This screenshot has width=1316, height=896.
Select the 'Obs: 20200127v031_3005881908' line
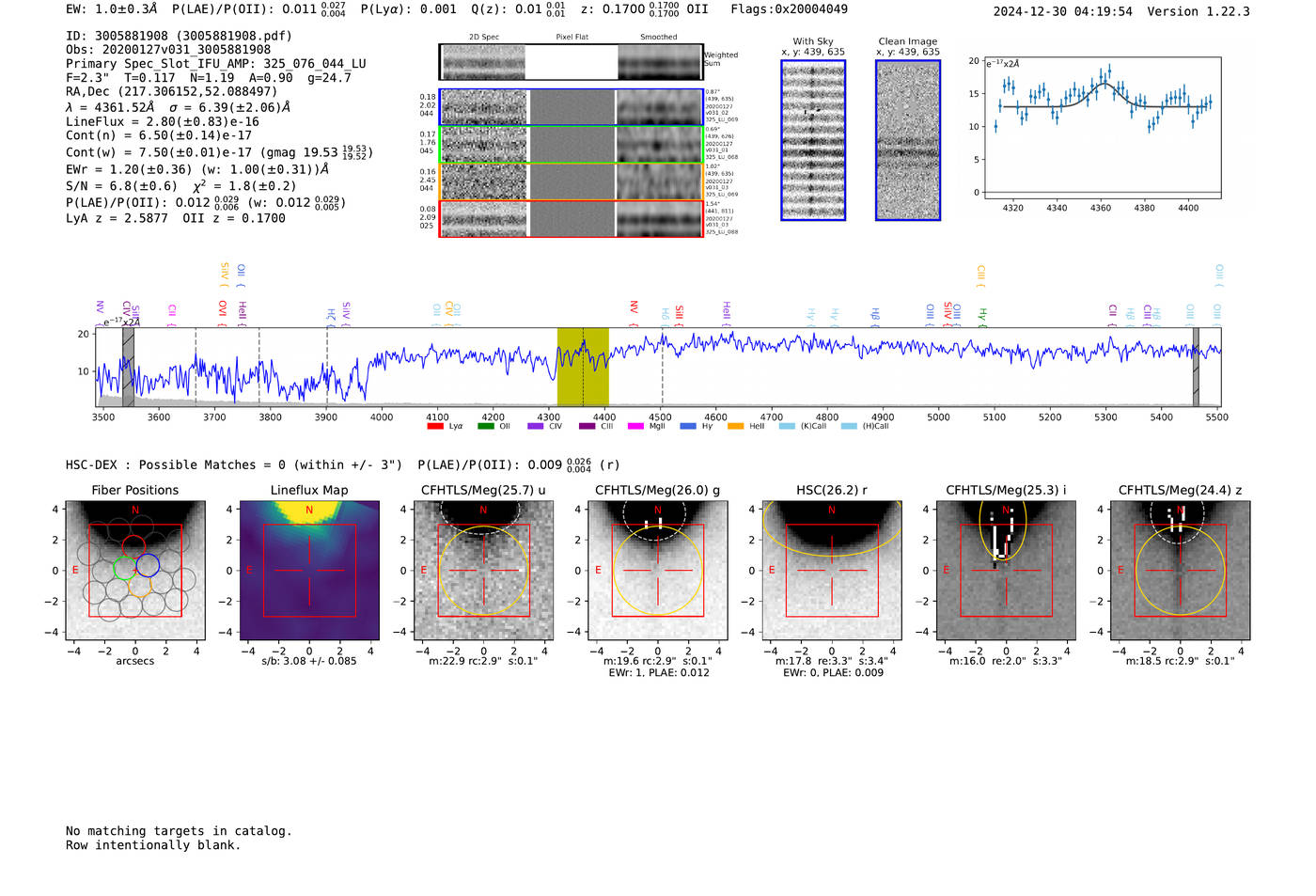[168, 50]
